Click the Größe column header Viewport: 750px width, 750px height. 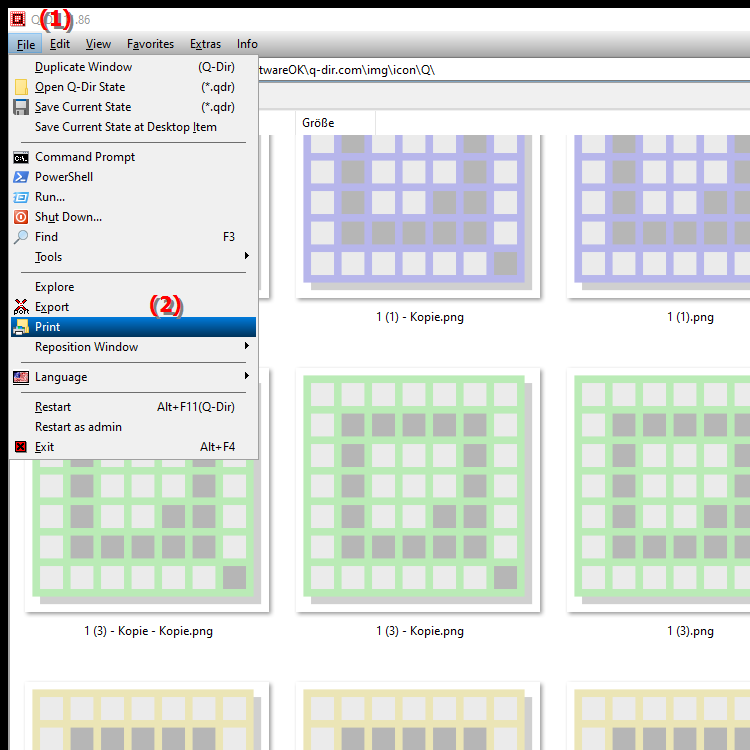pyautogui.click(x=318, y=123)
